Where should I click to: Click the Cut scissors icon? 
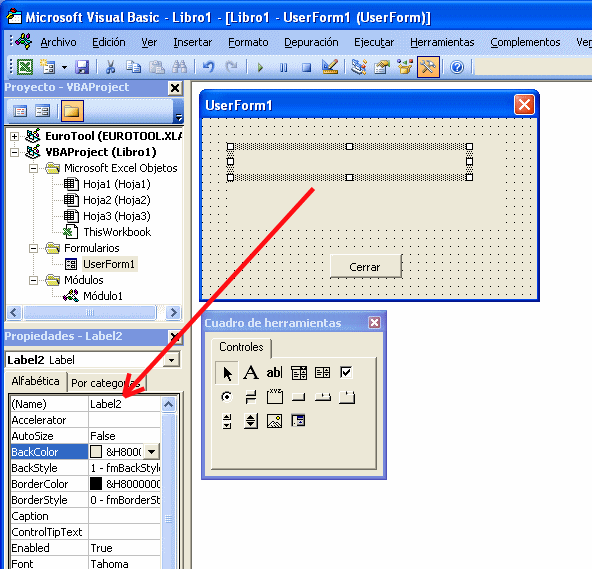(110, 68)
